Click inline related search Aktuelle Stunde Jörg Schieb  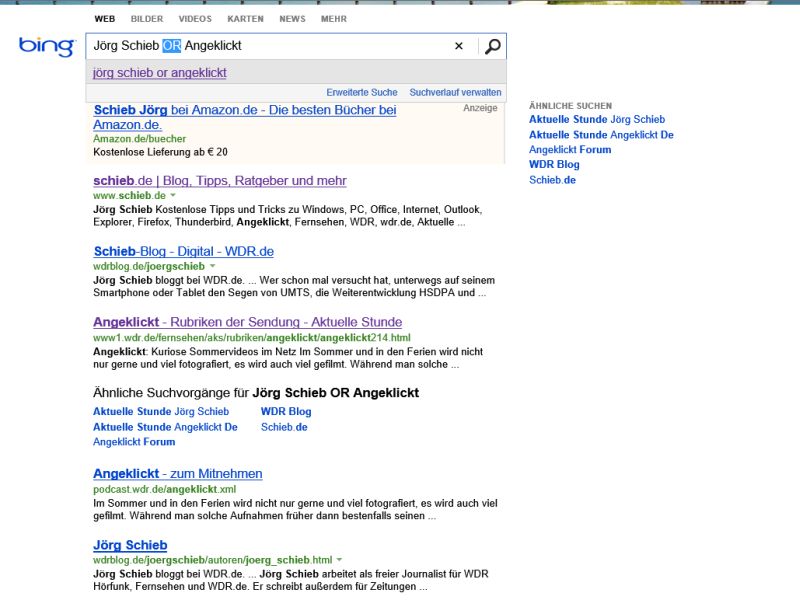tap(161, 411)
